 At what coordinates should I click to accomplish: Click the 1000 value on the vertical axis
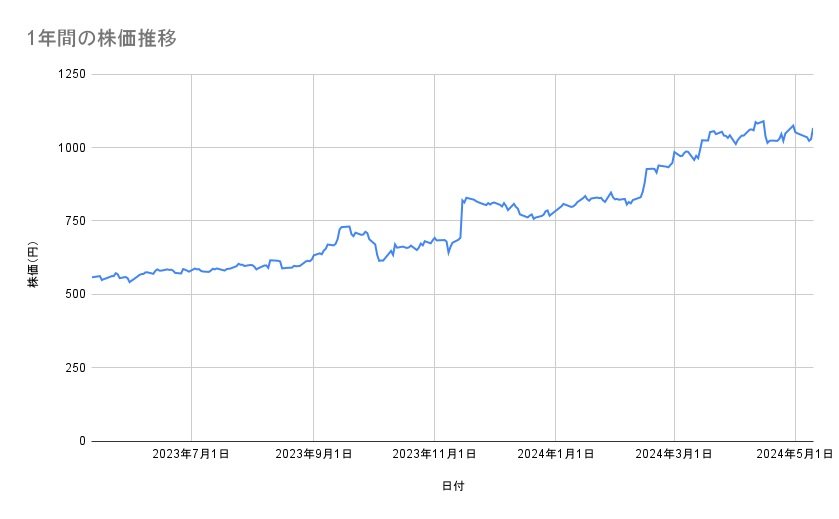pos(72,147)
